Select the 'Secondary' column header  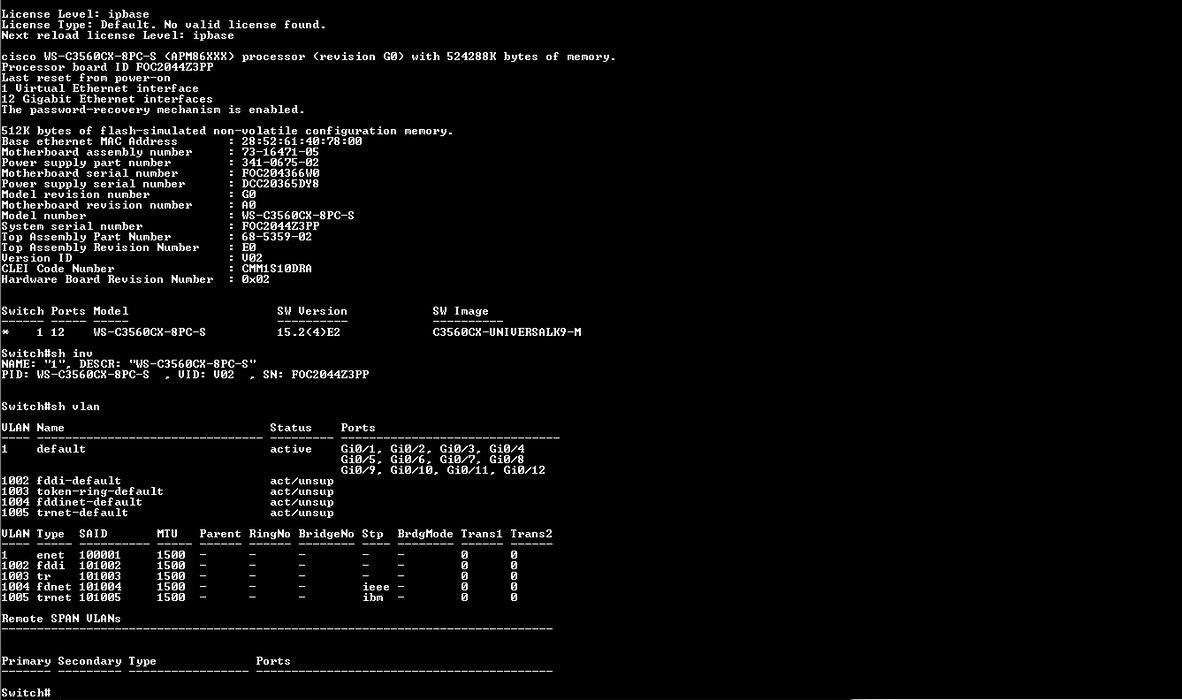point(90,662)
